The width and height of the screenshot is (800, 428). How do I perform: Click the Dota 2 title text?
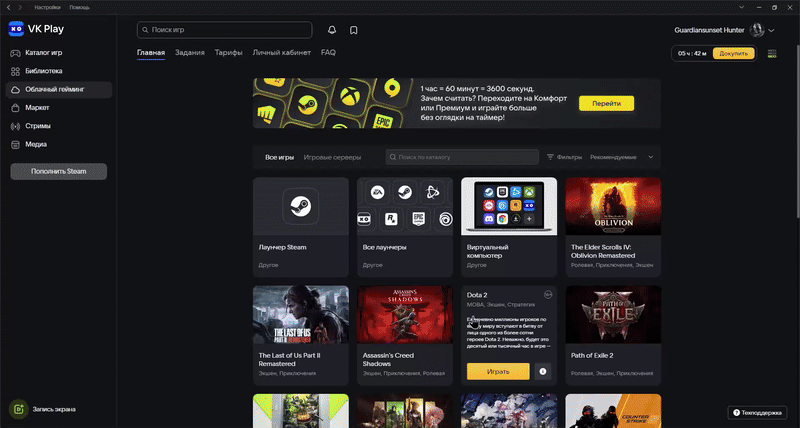pos(477,295)
